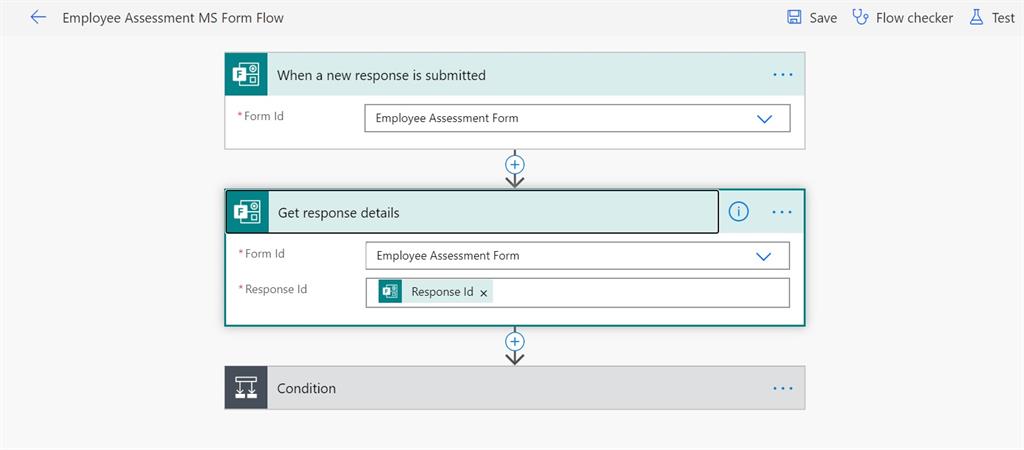Screen dimensions: 1024x450
Task: Click the Forms icon on trigger step
Action: click(x=246, y=75)
